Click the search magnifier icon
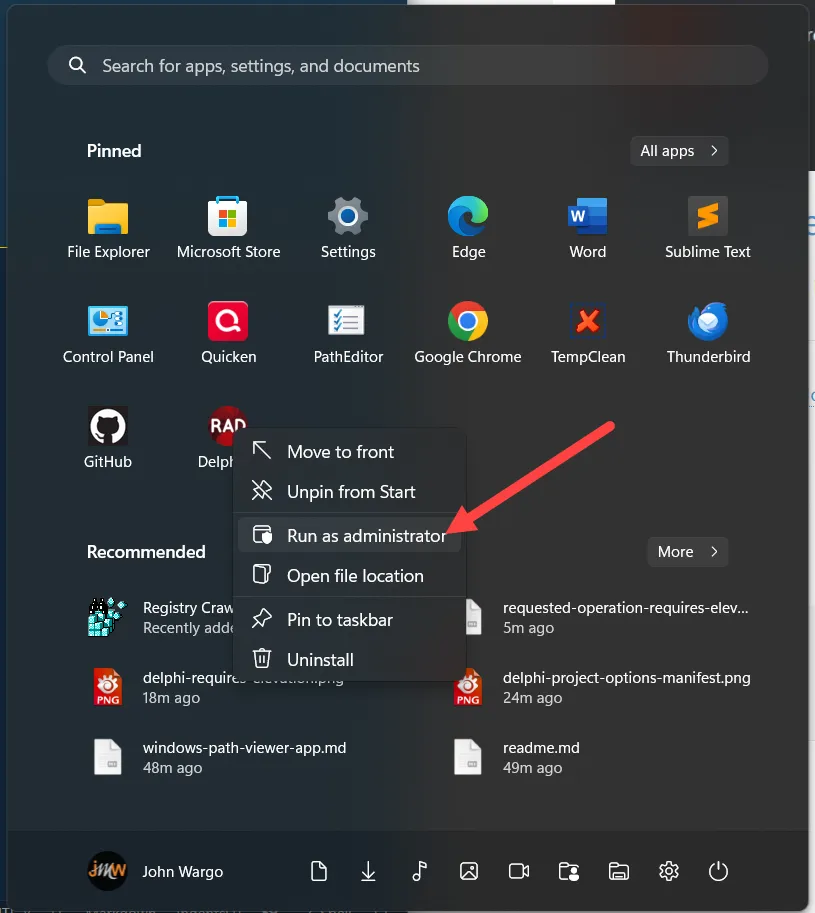This screenshot has width=815, height=913. click(77, 65)
